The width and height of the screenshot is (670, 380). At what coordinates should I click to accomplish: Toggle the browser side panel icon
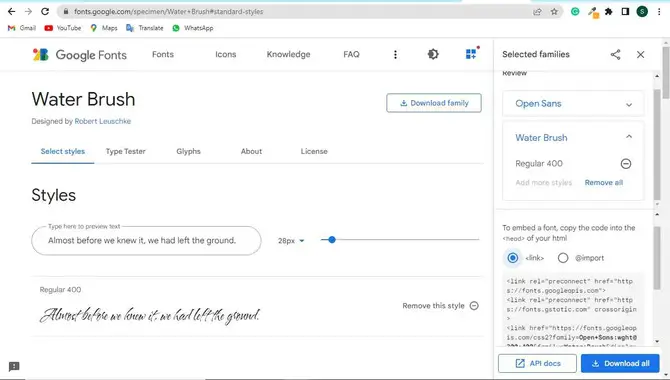point(625,12)
